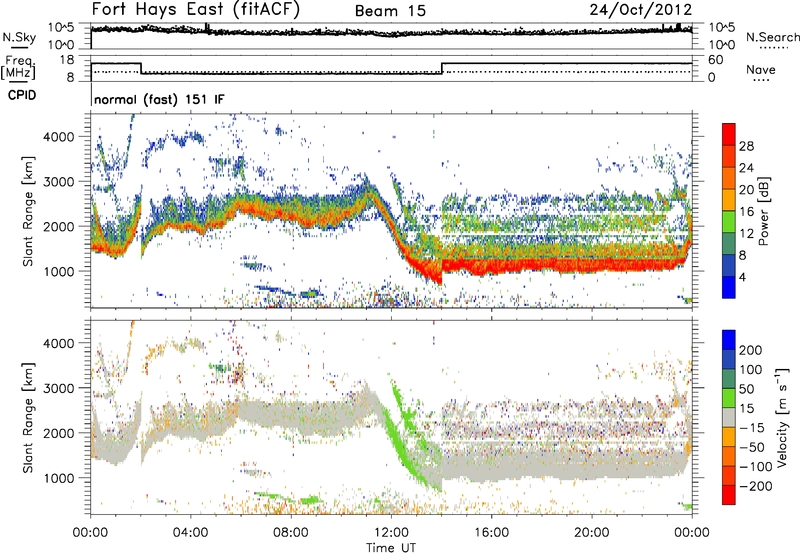The width and height of the screenshot is (800, 554).
Task: Click the "04:00" time axis label
Action: tap(191, 533)
